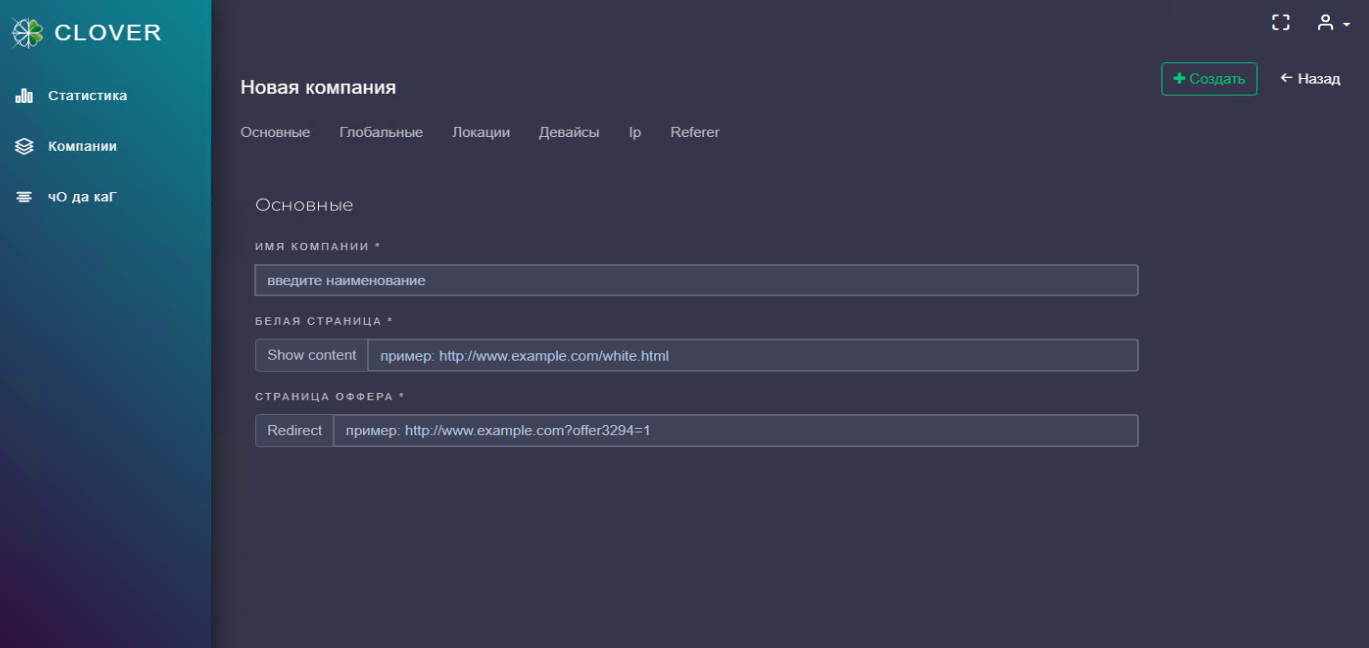Switch to the Основные tab
Screen dimensions: 1369x648
click(275, 133)
